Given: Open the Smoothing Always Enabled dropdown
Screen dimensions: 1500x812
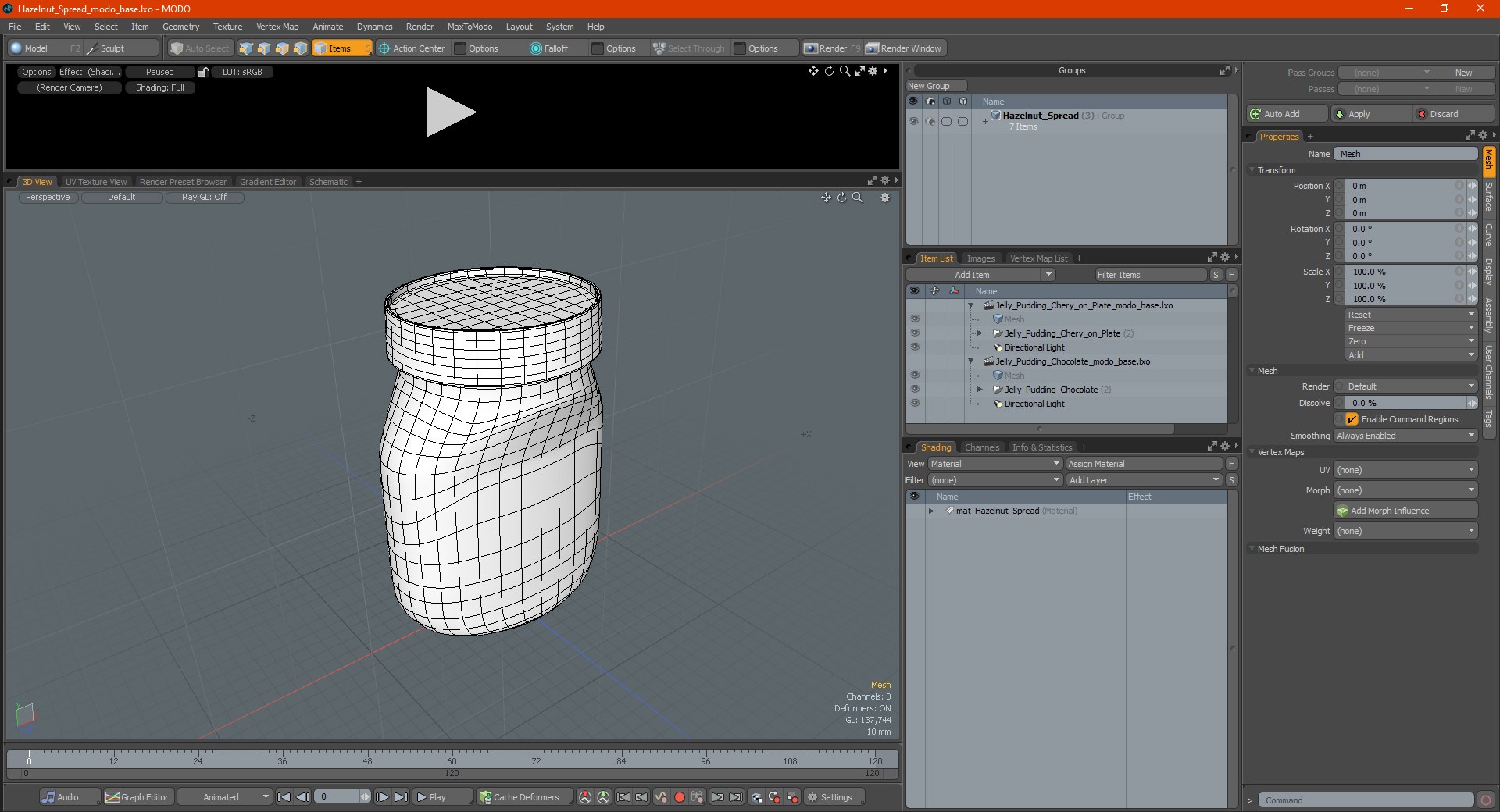Looking at the screenshot, I should coord(1405,436).
